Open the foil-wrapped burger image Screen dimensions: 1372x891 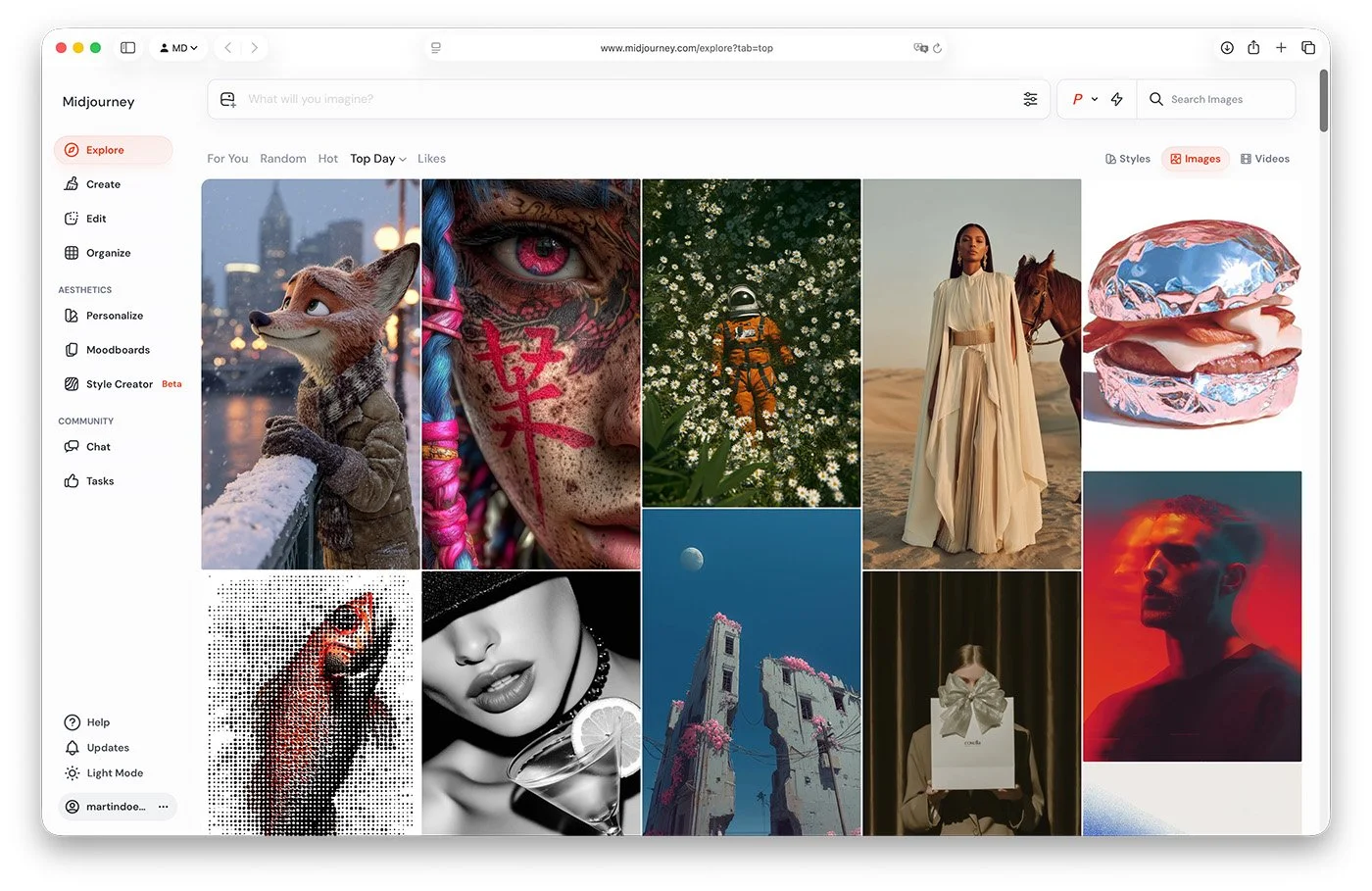(x=1193, y=323)
